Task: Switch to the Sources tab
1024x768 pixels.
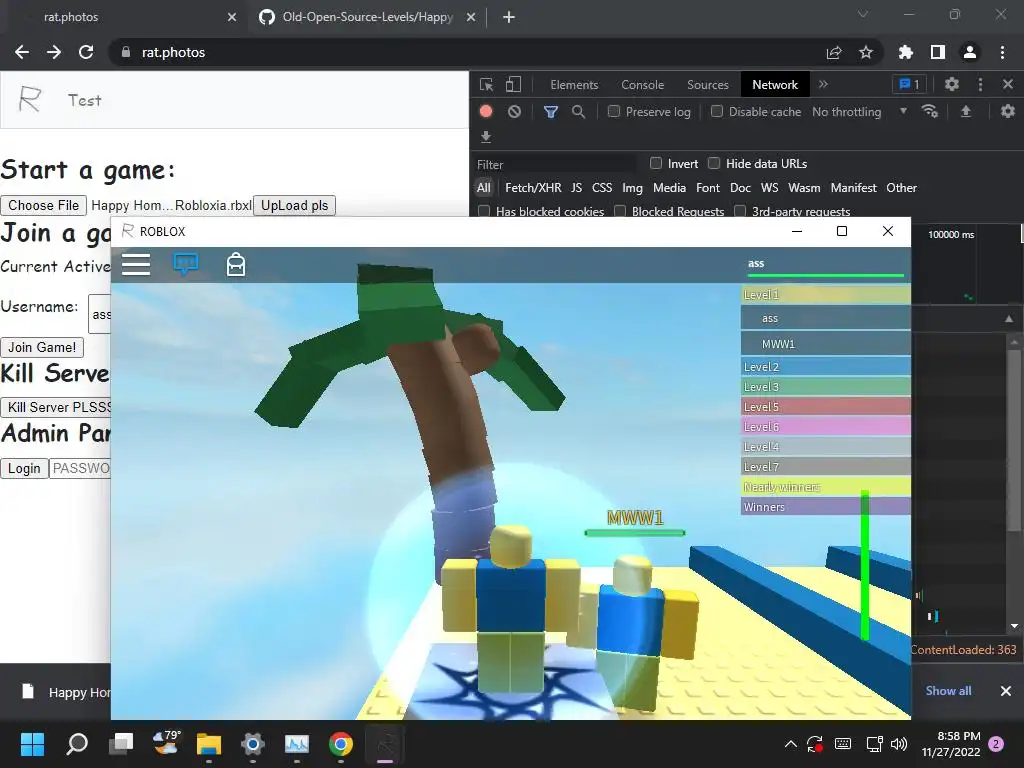Action: (707, 85)
